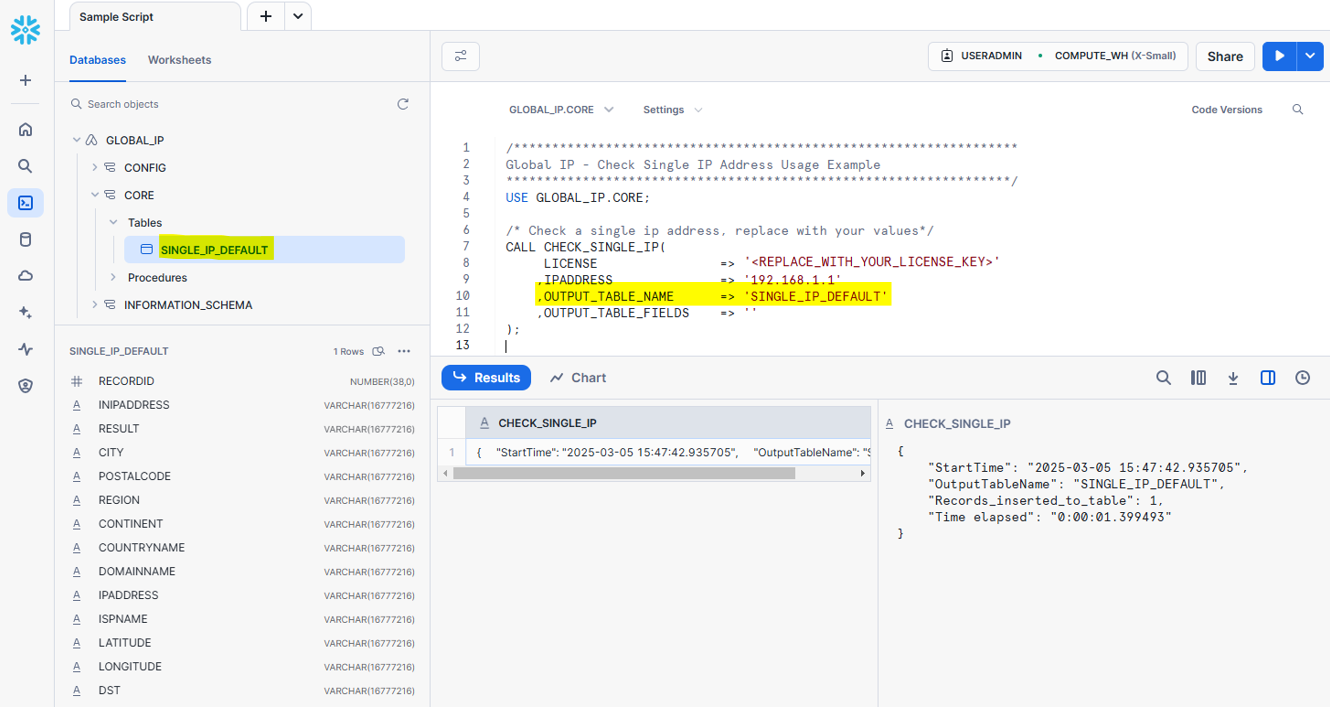Select the first result row cell
The width and height of the screenshot is (1330, 711).
tap(670, 452)
